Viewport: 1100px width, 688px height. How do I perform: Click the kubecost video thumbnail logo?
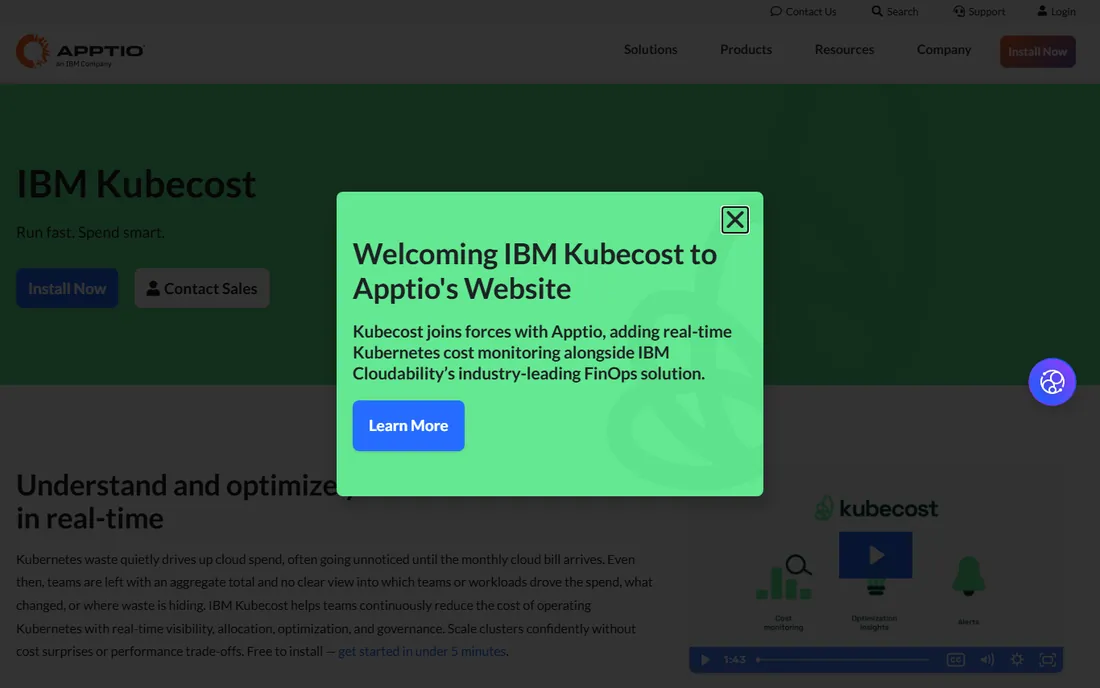pyautogui.click(x=876, y=508)
